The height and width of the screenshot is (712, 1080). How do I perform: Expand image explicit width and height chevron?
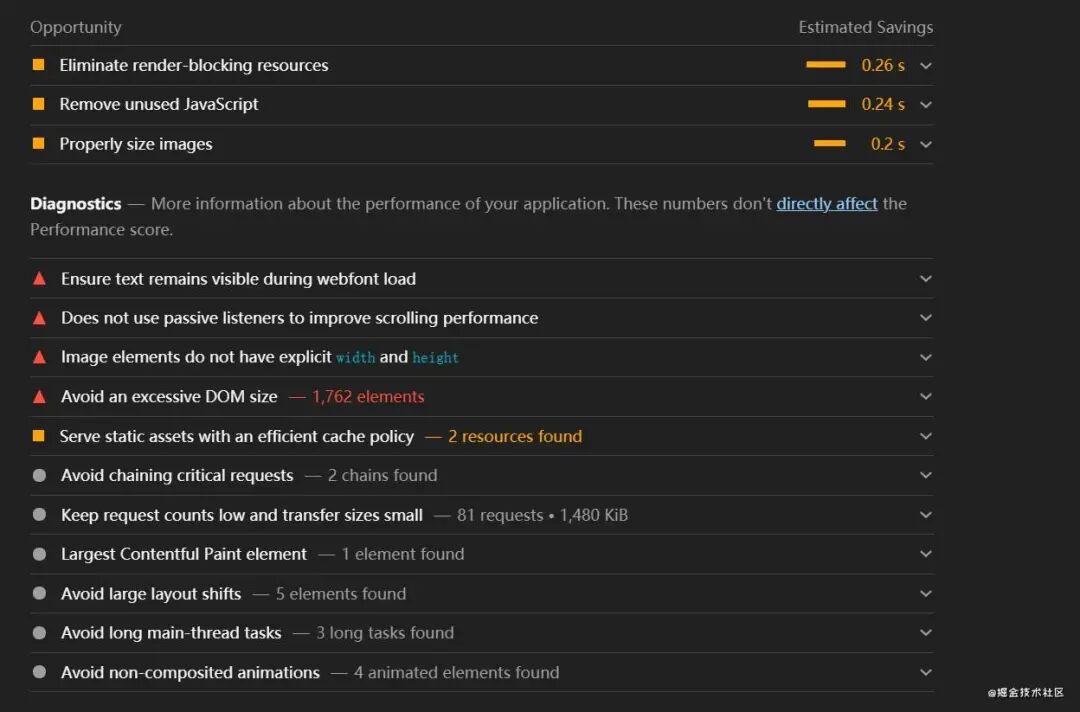[x=926, y=358]
